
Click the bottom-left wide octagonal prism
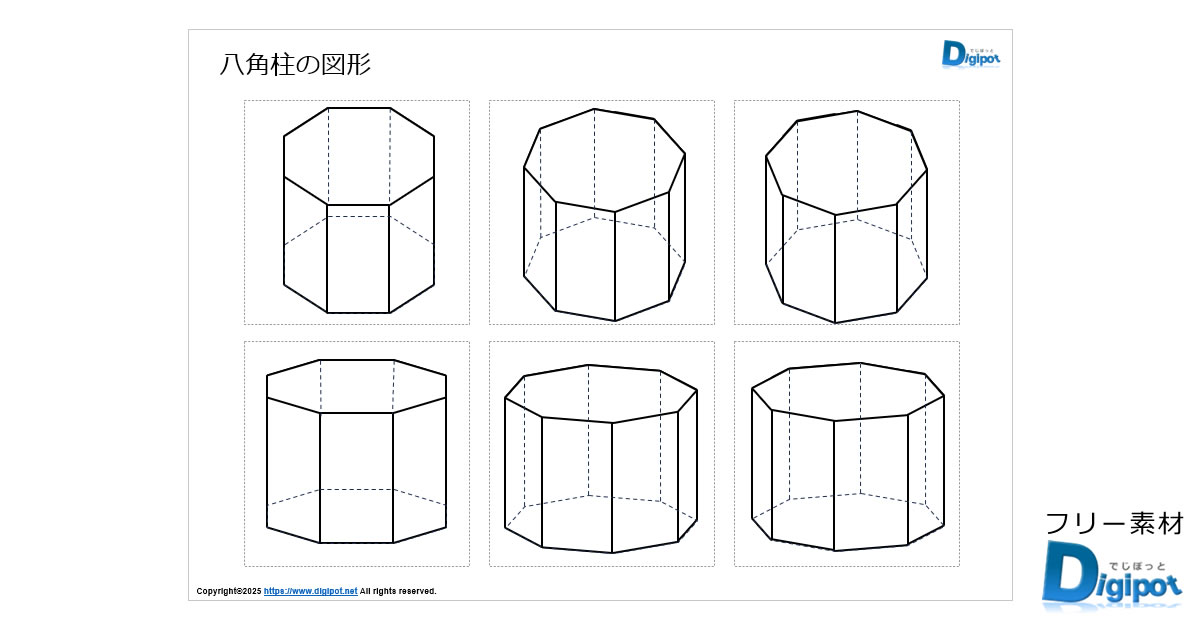[x=356, y=451]
